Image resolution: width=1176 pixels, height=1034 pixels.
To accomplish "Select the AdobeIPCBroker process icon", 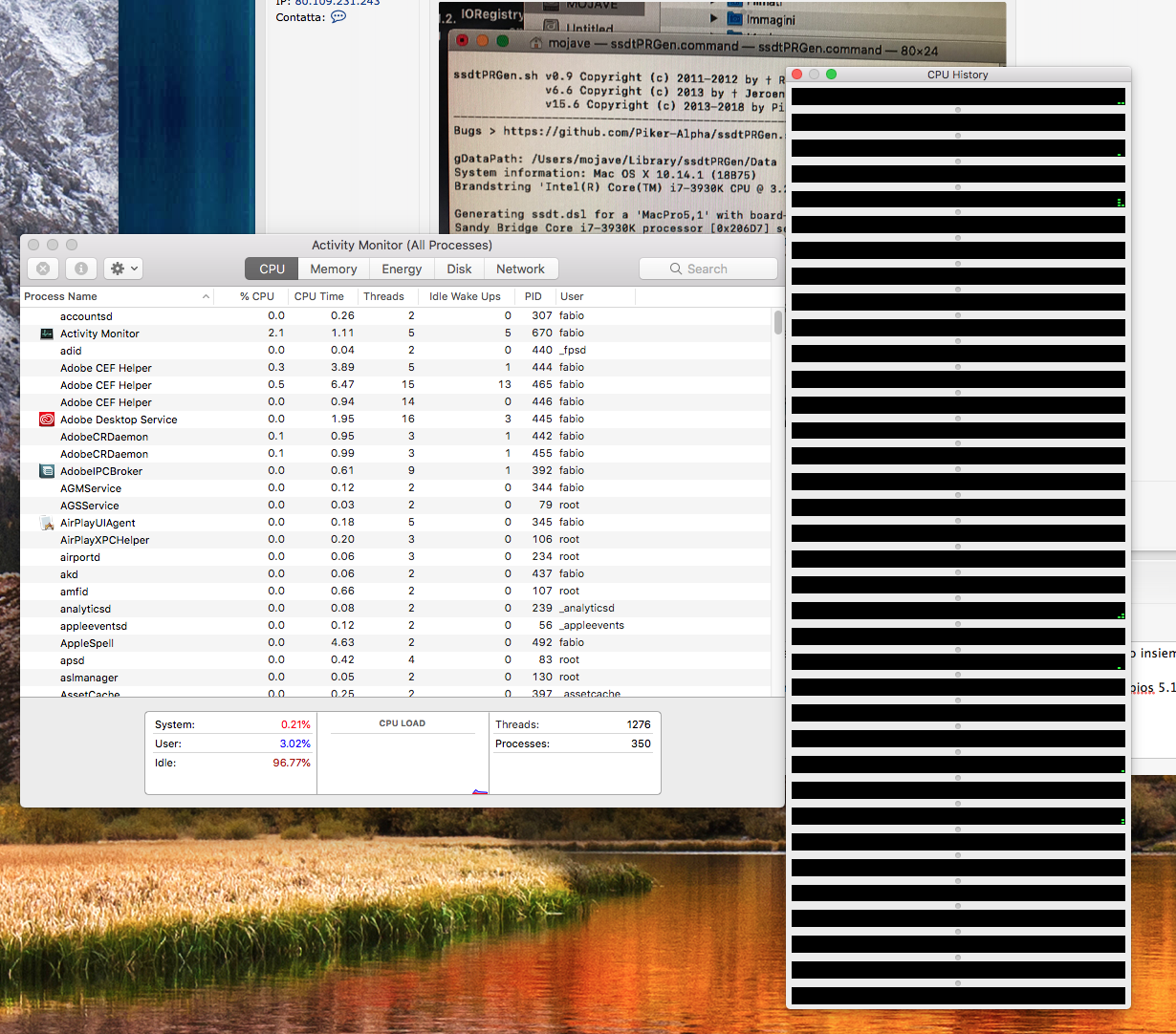I will [x=47, y=471].
